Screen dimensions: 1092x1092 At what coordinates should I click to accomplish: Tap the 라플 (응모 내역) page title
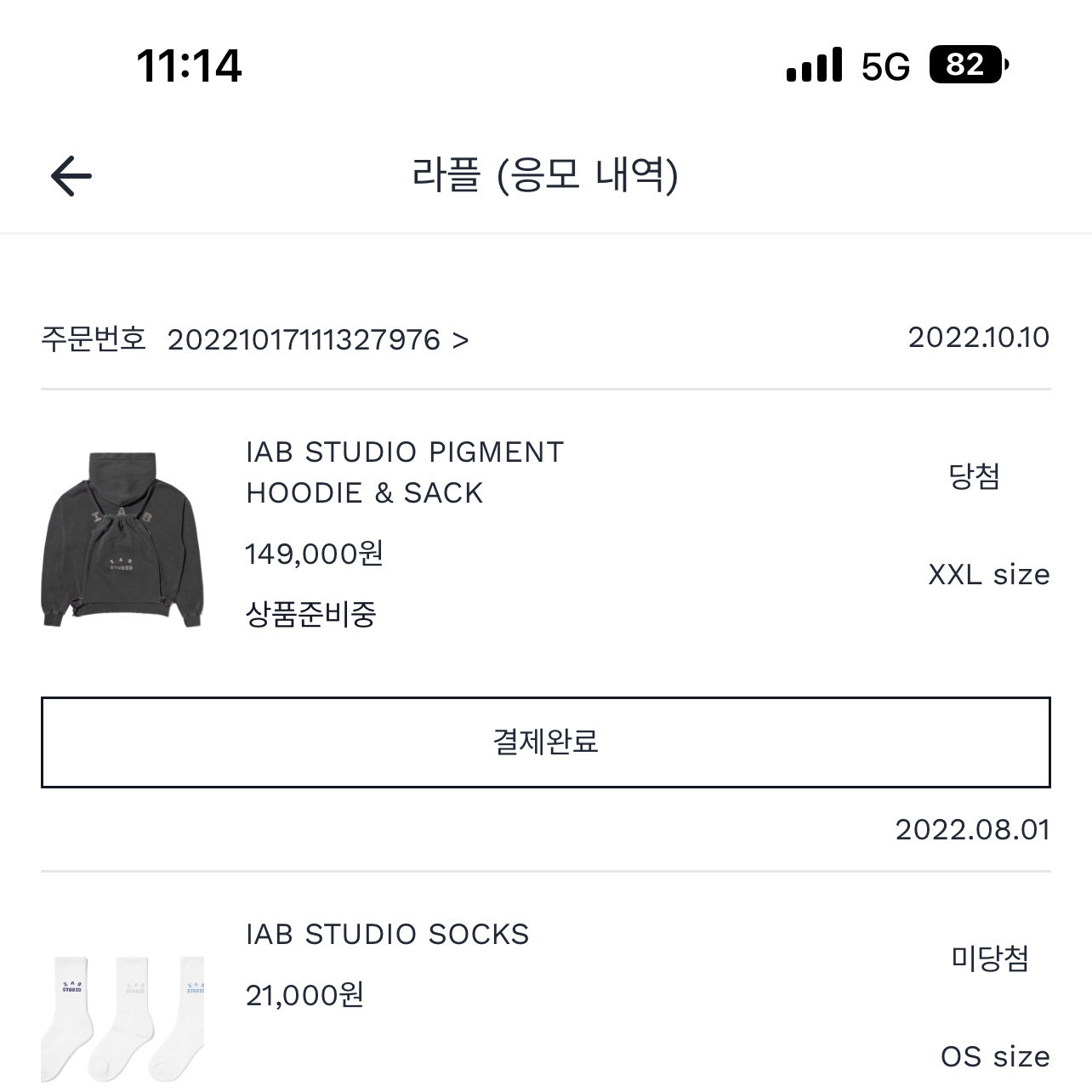click(x=545, y=175)
